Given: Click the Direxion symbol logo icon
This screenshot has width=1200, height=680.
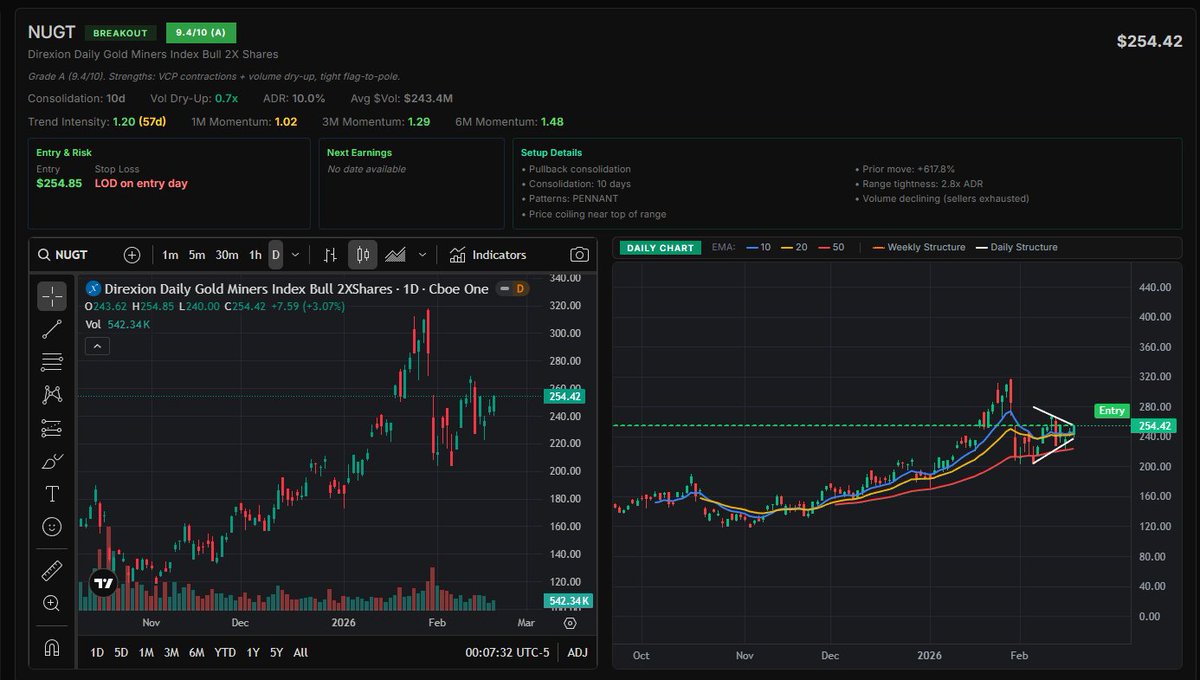Looking at the screenshot, I should 94,288.
